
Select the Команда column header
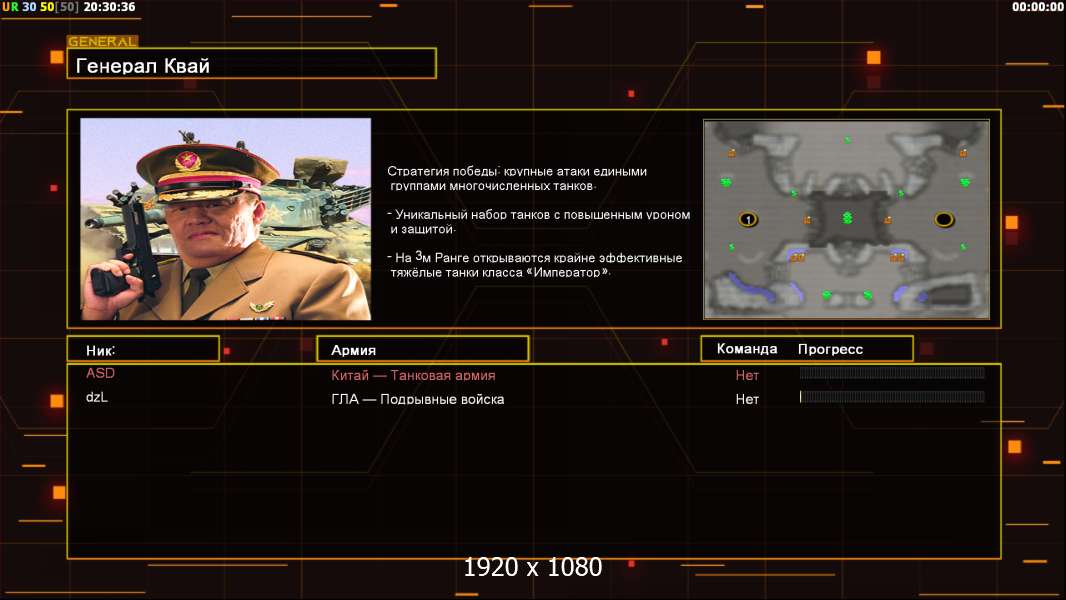(746, 349)
